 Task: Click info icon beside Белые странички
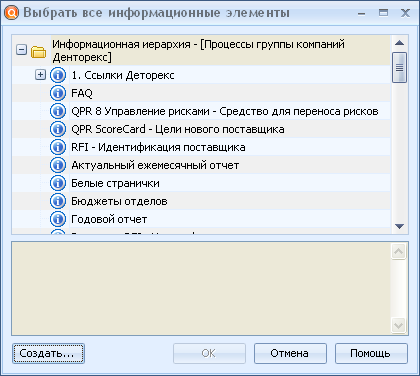tap(58, 183)
